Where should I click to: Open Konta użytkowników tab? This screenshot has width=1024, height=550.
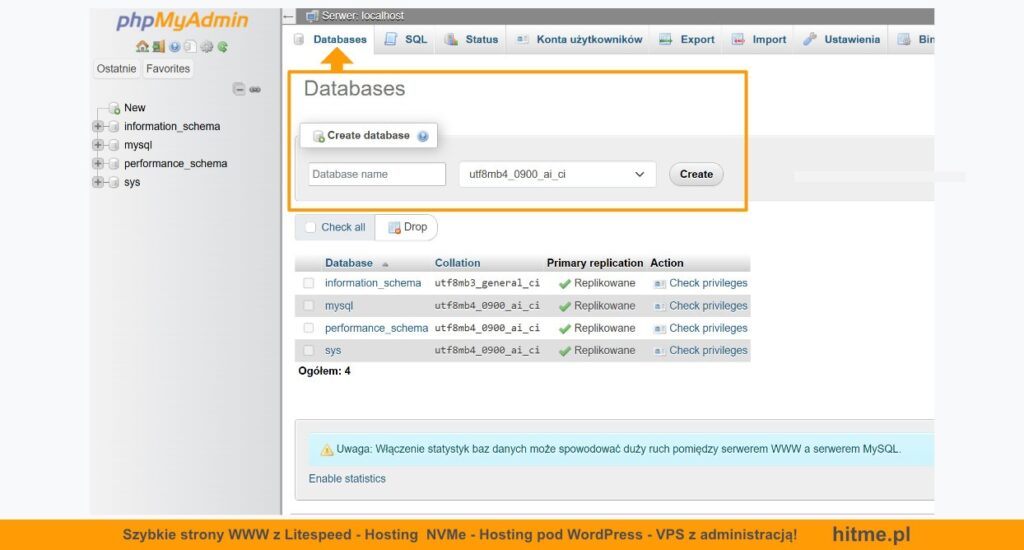[579, 39]
